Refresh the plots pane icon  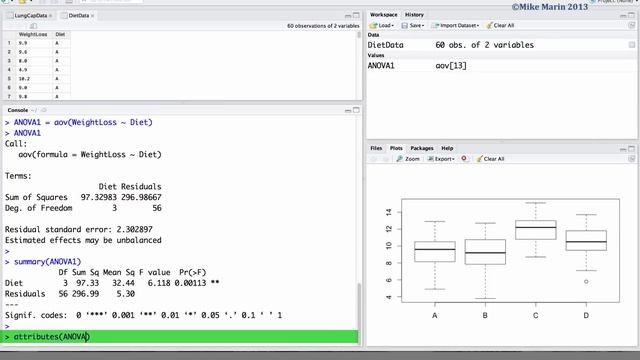tap(631, 159)
